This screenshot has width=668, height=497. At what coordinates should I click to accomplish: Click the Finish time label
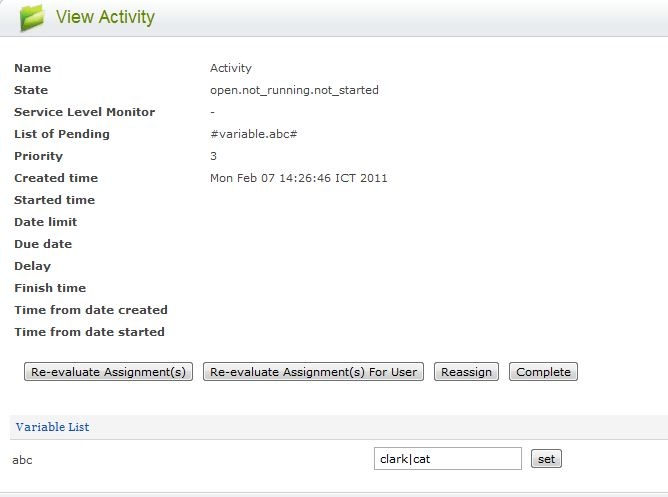pos(50,288)
